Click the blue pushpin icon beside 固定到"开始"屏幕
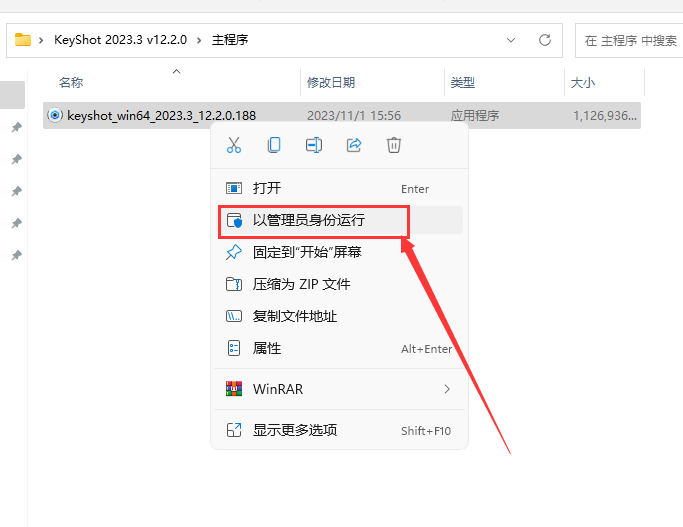The height and width of the screenshot is (527, 683). 234,252
